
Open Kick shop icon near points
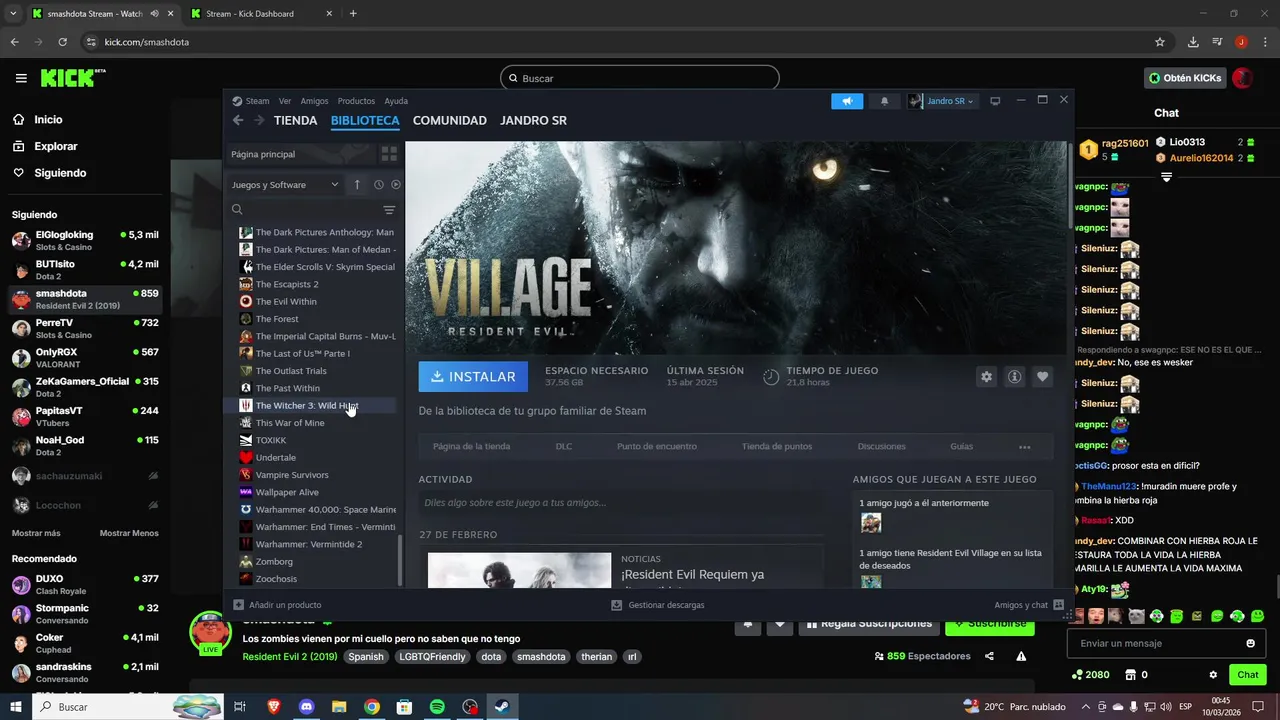click(1130, 675)
